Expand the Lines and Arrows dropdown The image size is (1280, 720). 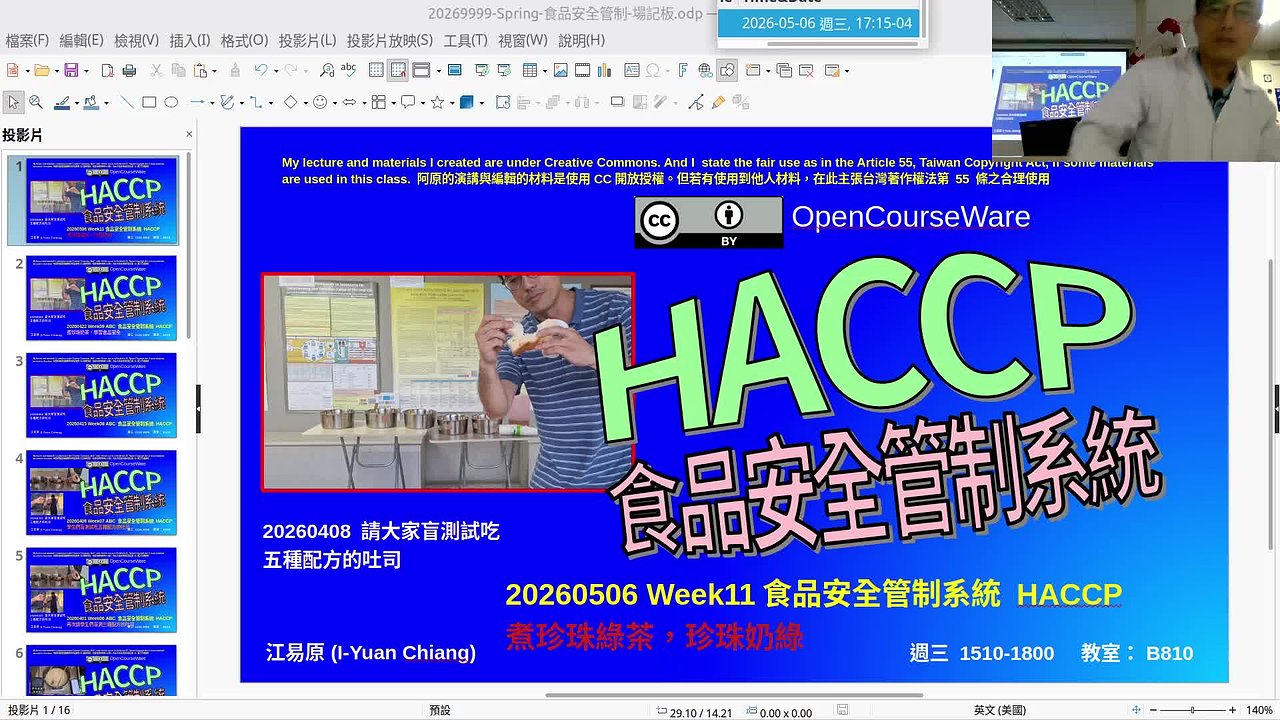click(212, 102)
